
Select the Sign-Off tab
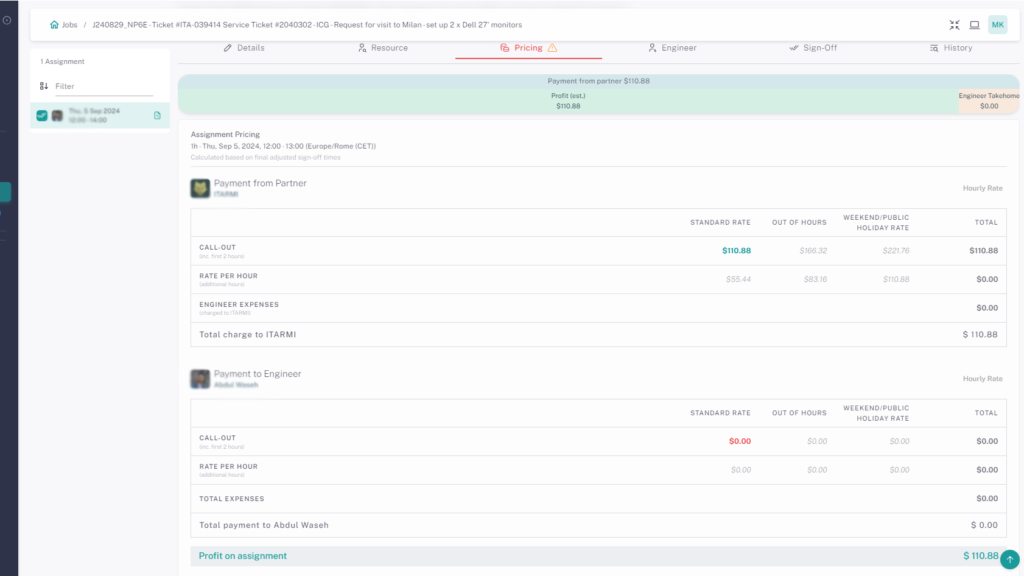pos(813,48)
